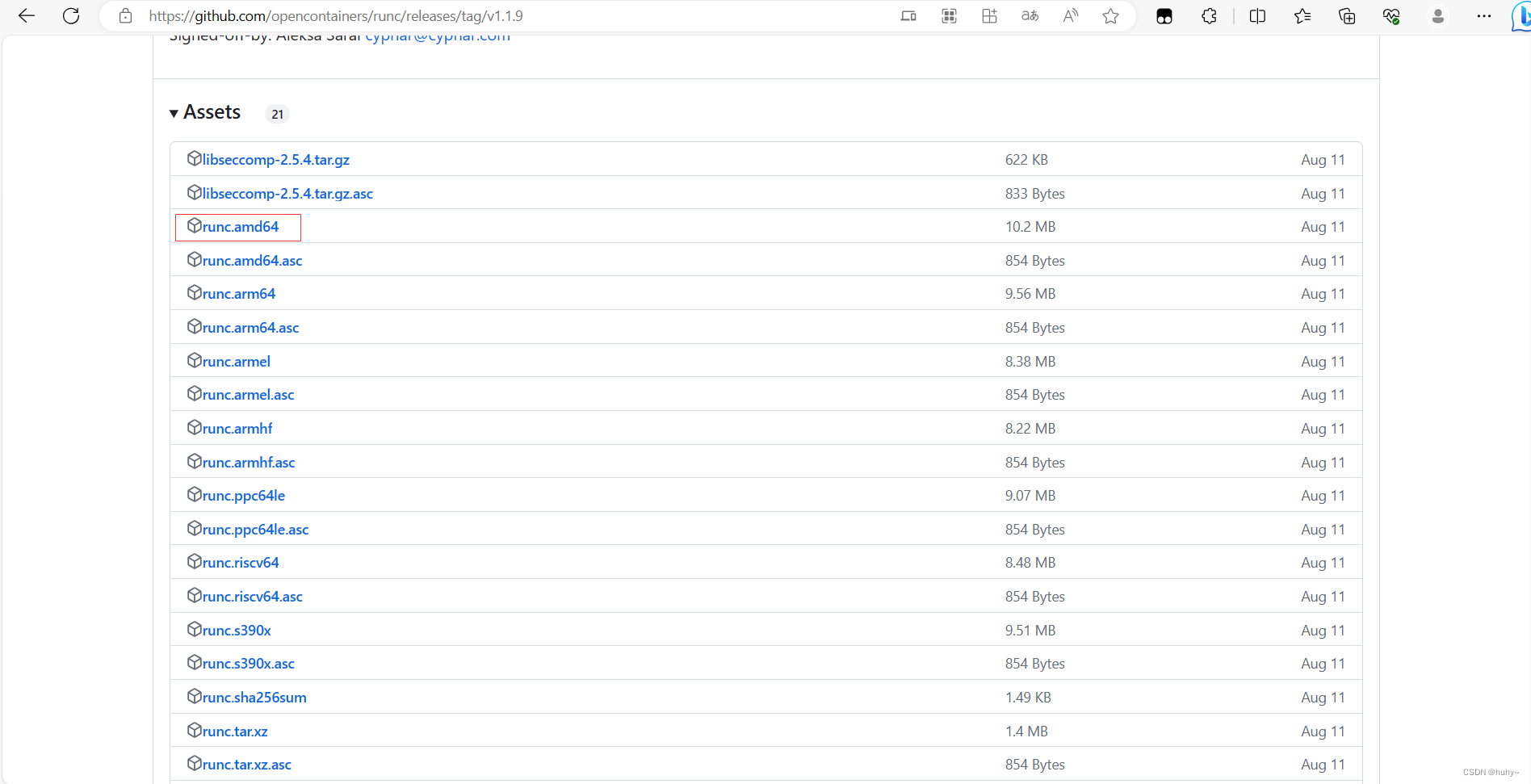The height and width of the screenshot is (784, 1531).
Task: Open the Collections panel
Action: (x=1347, y=16)
